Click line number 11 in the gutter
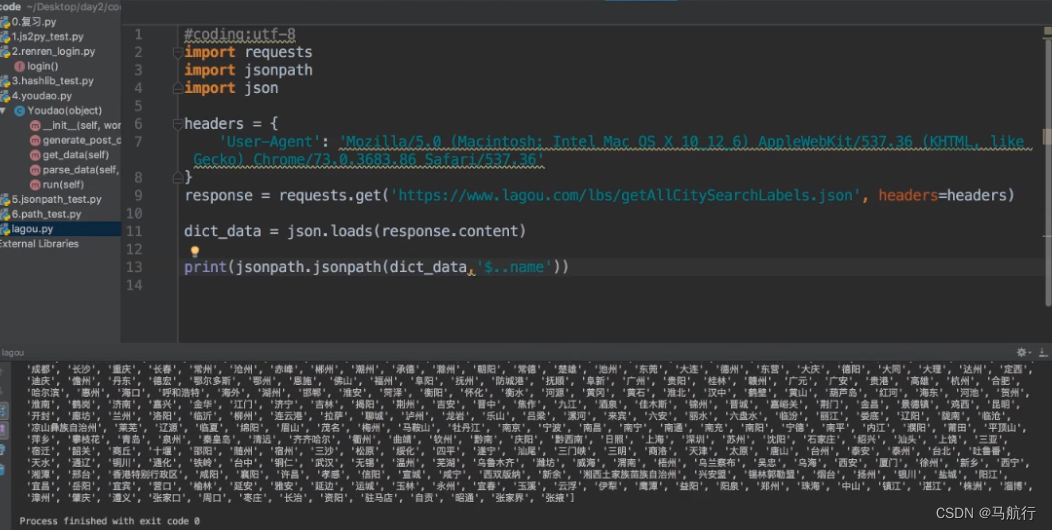This screenshot has height=530, width=1052. tap(136, 231)
